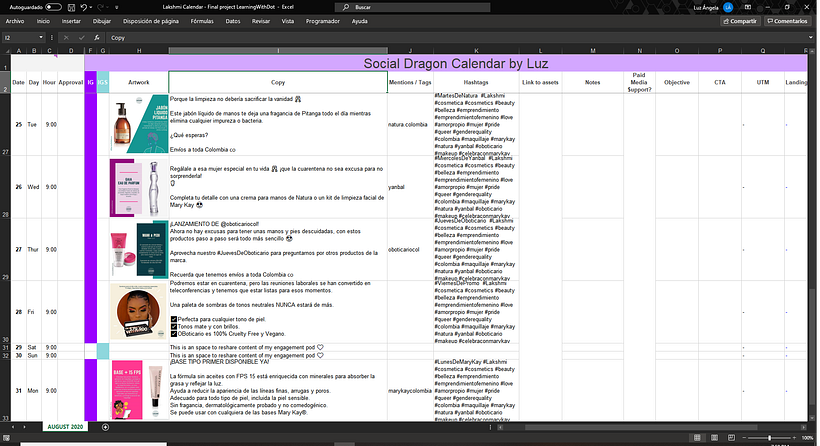Open the Disposición de página tab
The width and height of the screenshot is (820, 446).
point(151,21)
